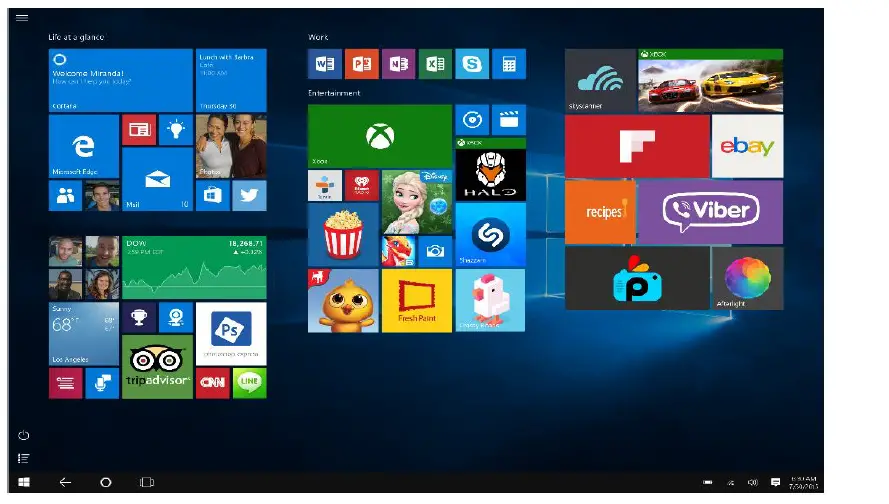Check the battery icon in system tray
Viewport: 889px width, 504px height.
pos(708,482)
